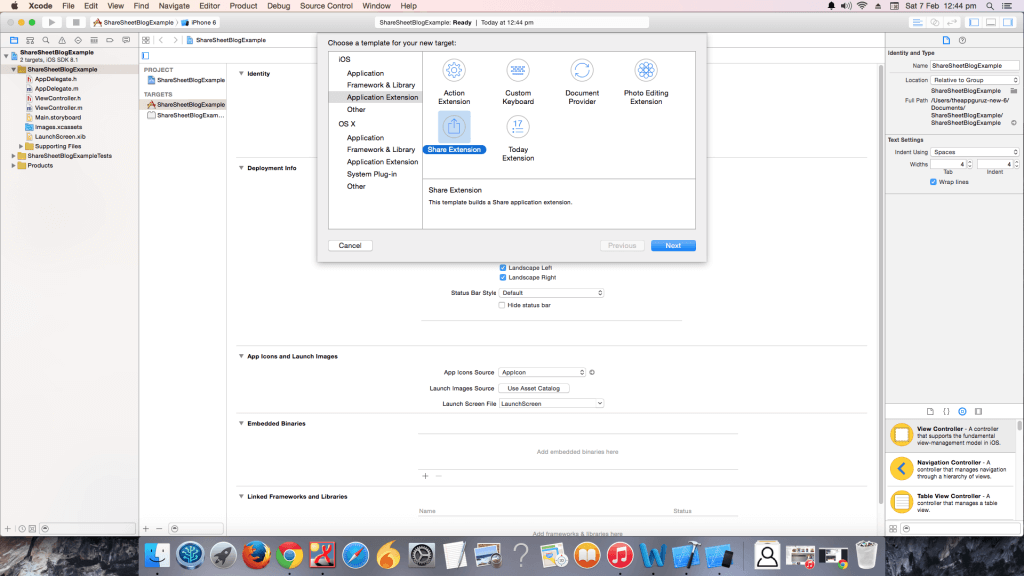Toggle the Wrap lines checkbox
This screenshot has width=1024, height=576.
933,182
